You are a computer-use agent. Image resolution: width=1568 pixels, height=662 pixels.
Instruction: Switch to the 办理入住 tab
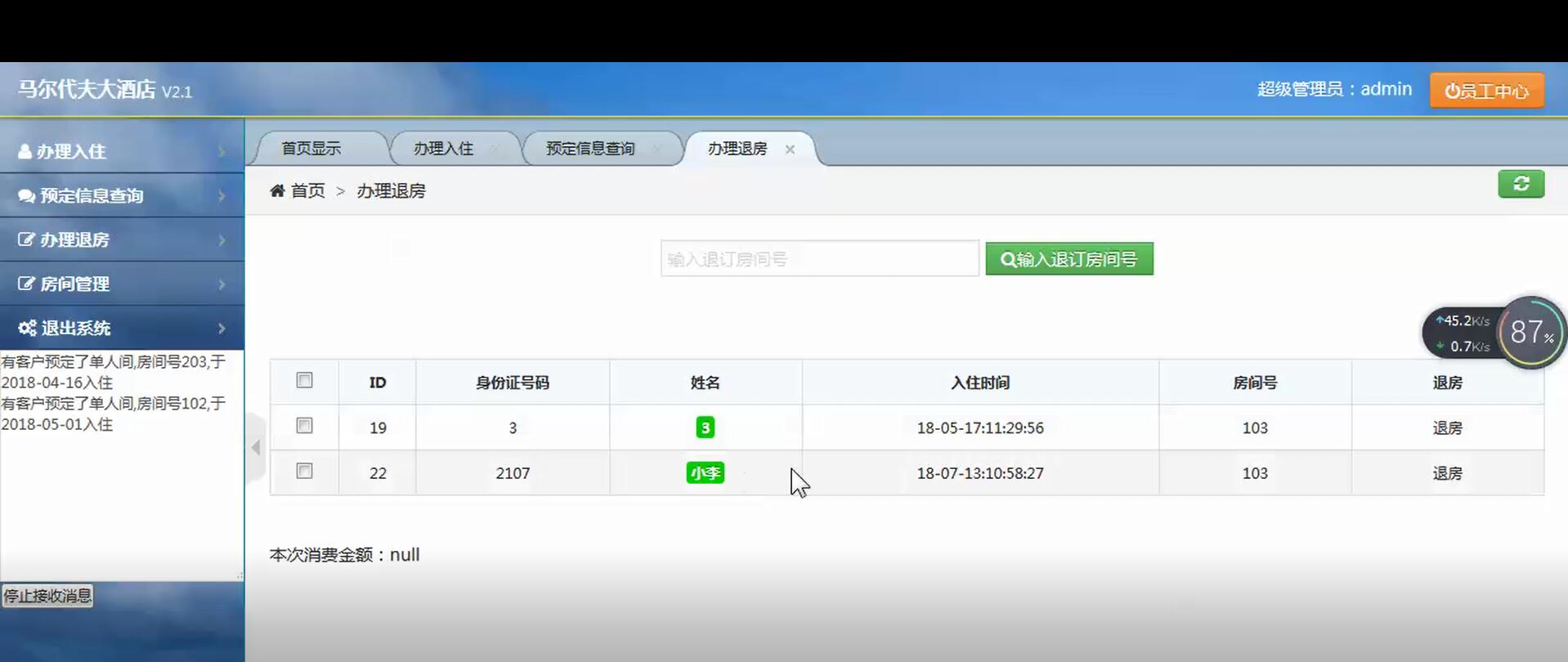pos(443,149)
